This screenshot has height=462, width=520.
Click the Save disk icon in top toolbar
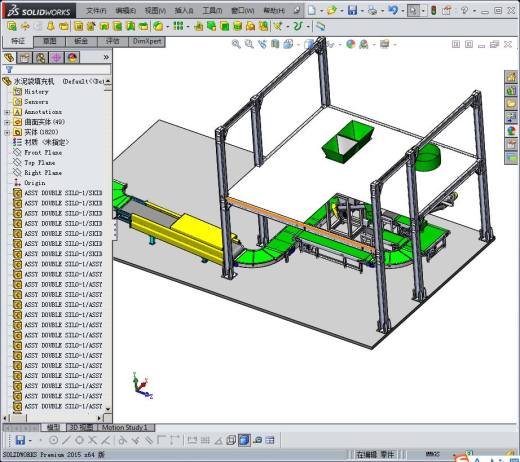(x=352, y=11)
